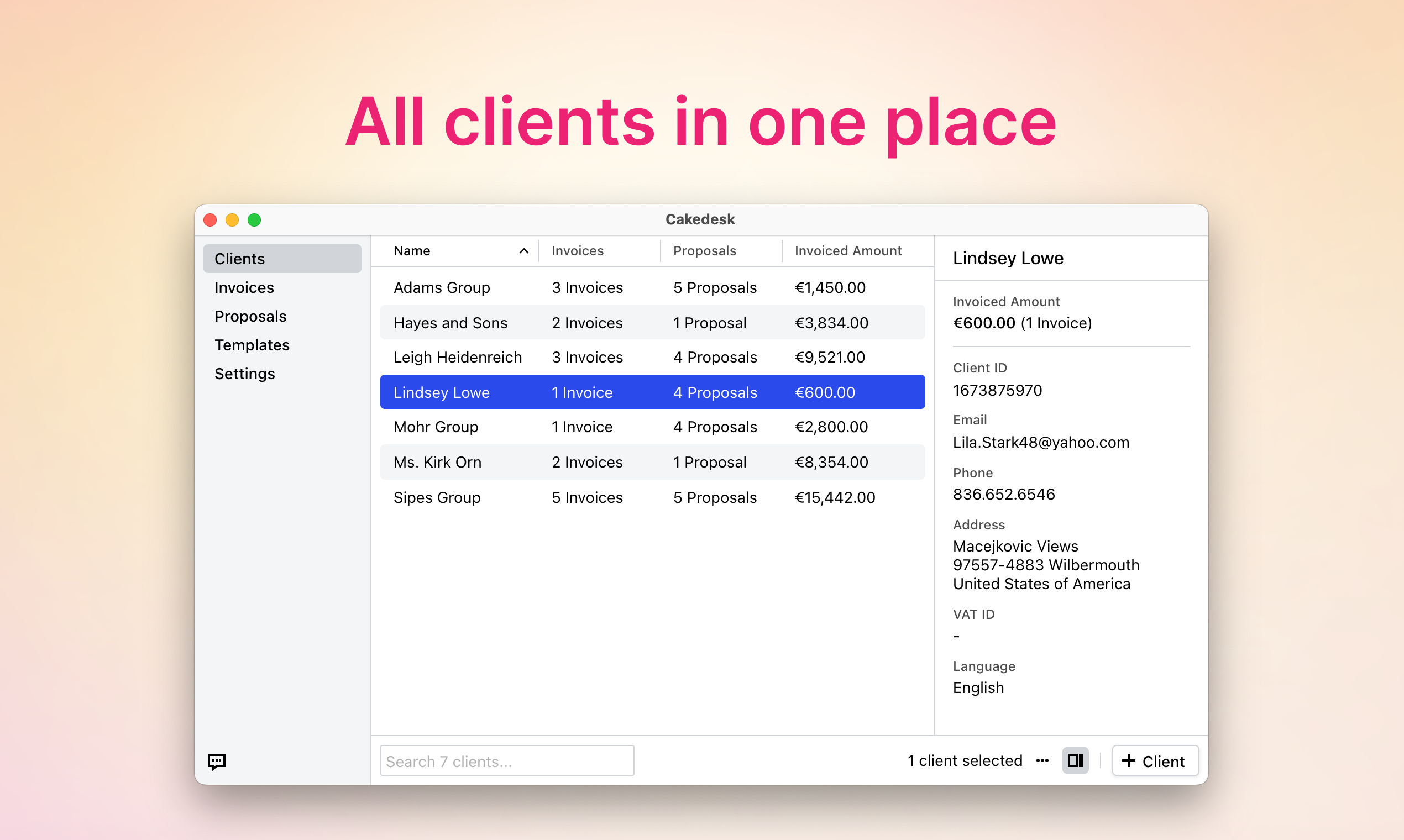Screen dimensions: 1404x840
Task: Open the three-dot more options menu
Action: tap(1042, 761)
